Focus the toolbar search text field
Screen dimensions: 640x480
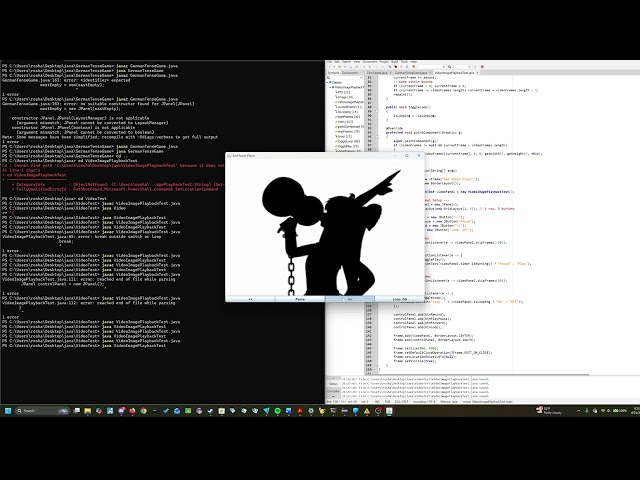431,67
